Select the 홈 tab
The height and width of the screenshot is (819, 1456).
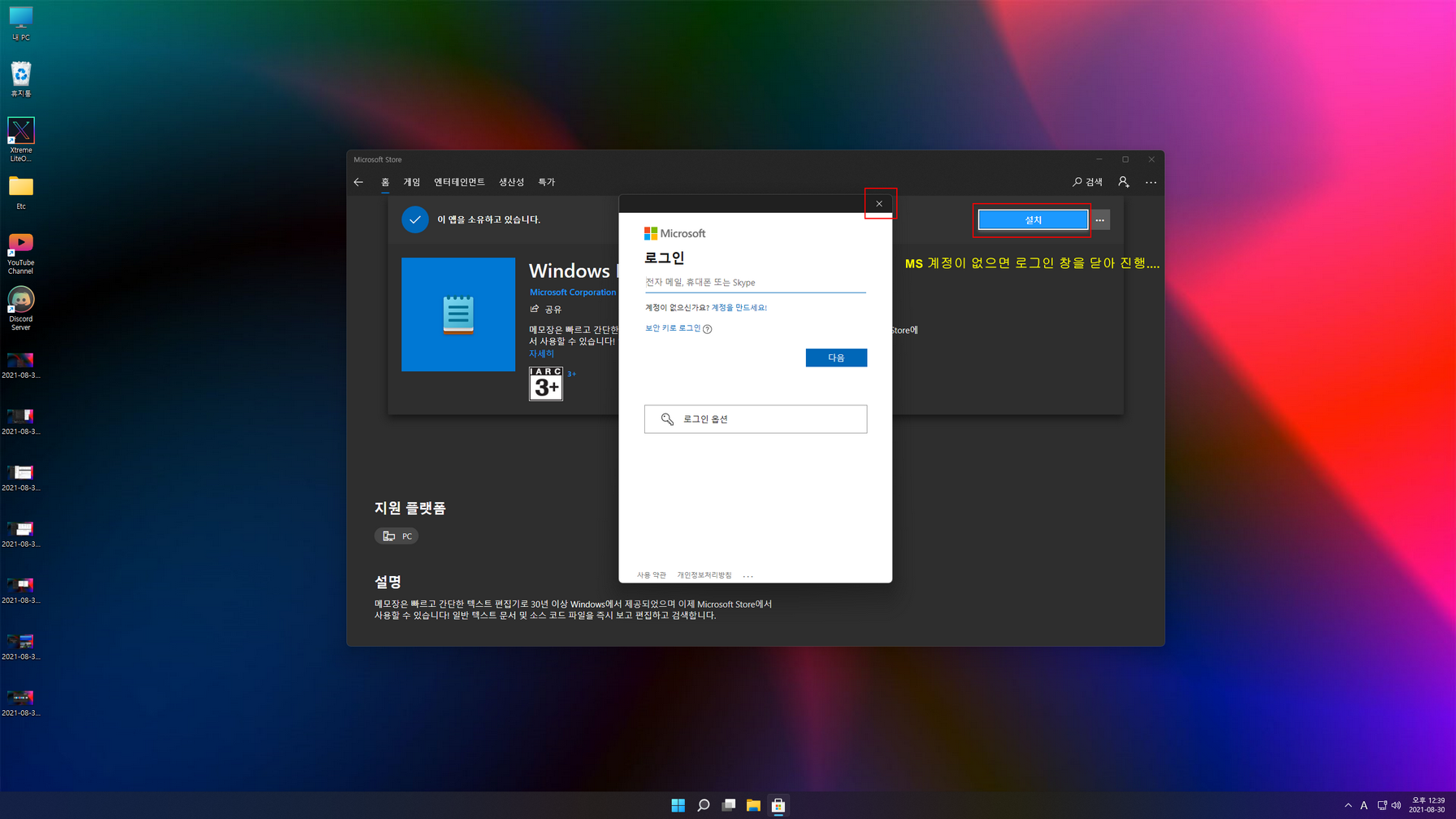tap(385, 182)
